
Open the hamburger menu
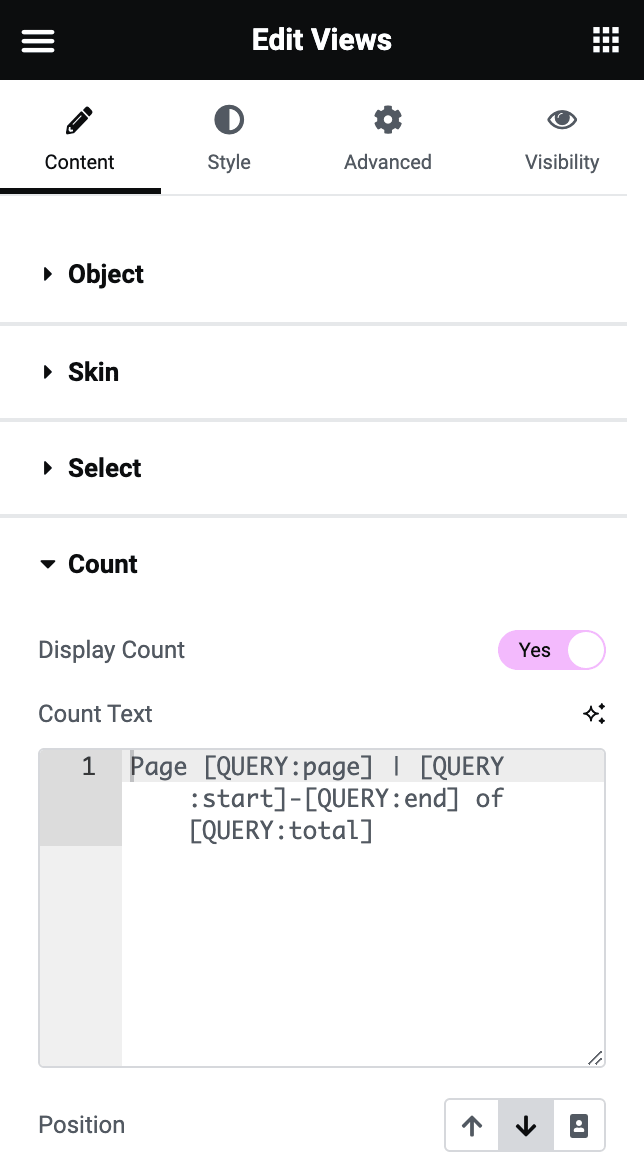pyautogui.click(x=38, y=40)
